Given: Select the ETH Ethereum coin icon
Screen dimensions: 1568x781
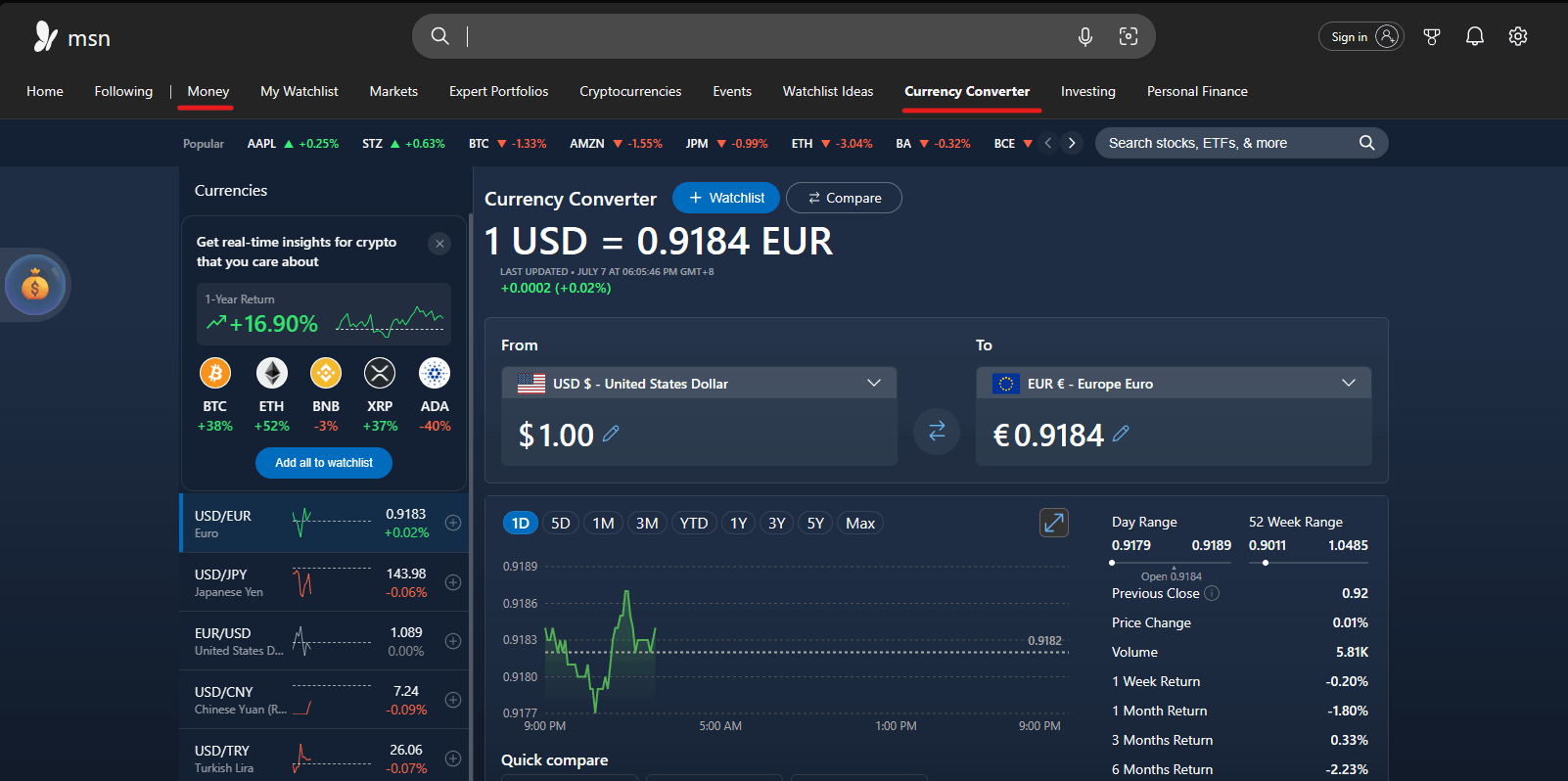Looking at the screenshot, I should [x=272, y=373].
